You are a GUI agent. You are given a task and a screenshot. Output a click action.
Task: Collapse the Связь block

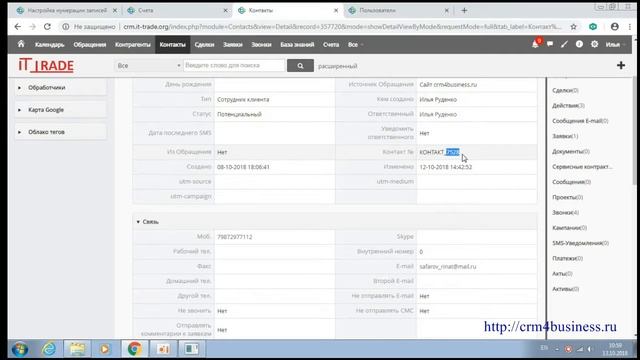click(x=138, y=222)
